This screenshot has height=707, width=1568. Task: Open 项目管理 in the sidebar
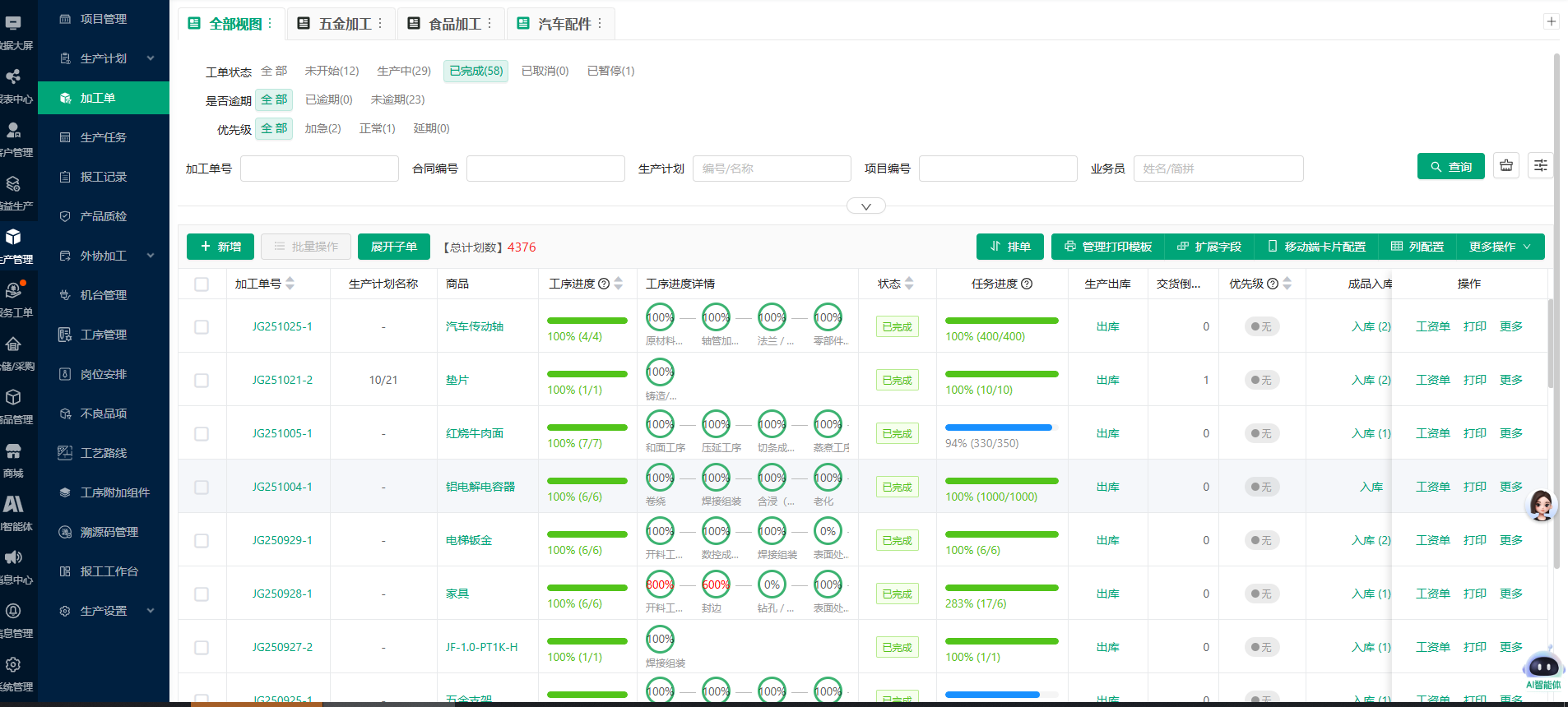[103, 19]
